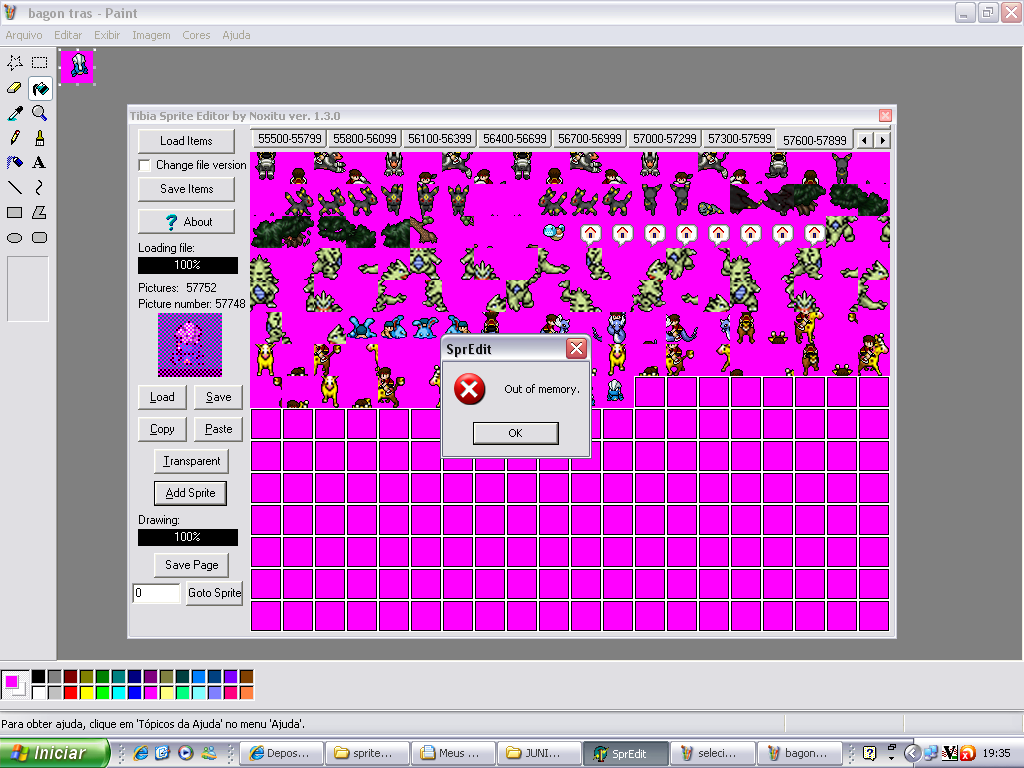The width and height of the screenshot is (1024, 768).
Task: Pick the Curve tool
Action: pyautogui.click(x=40, y=187)
